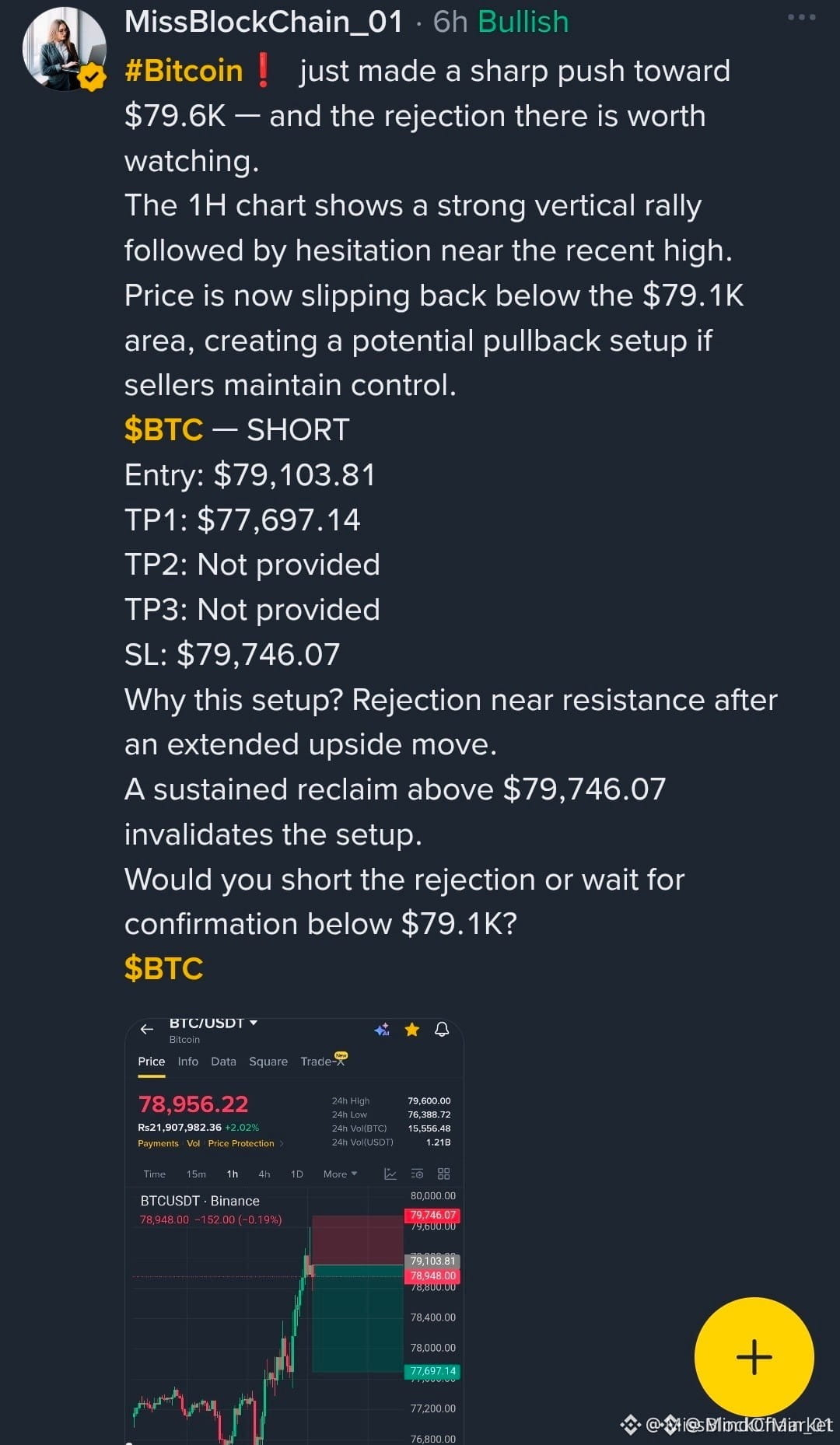Image resolution: width=840 pixels, height=1445 pixels.
Task: Tap the yellow favorite star icon
Action: [412, 1030]
